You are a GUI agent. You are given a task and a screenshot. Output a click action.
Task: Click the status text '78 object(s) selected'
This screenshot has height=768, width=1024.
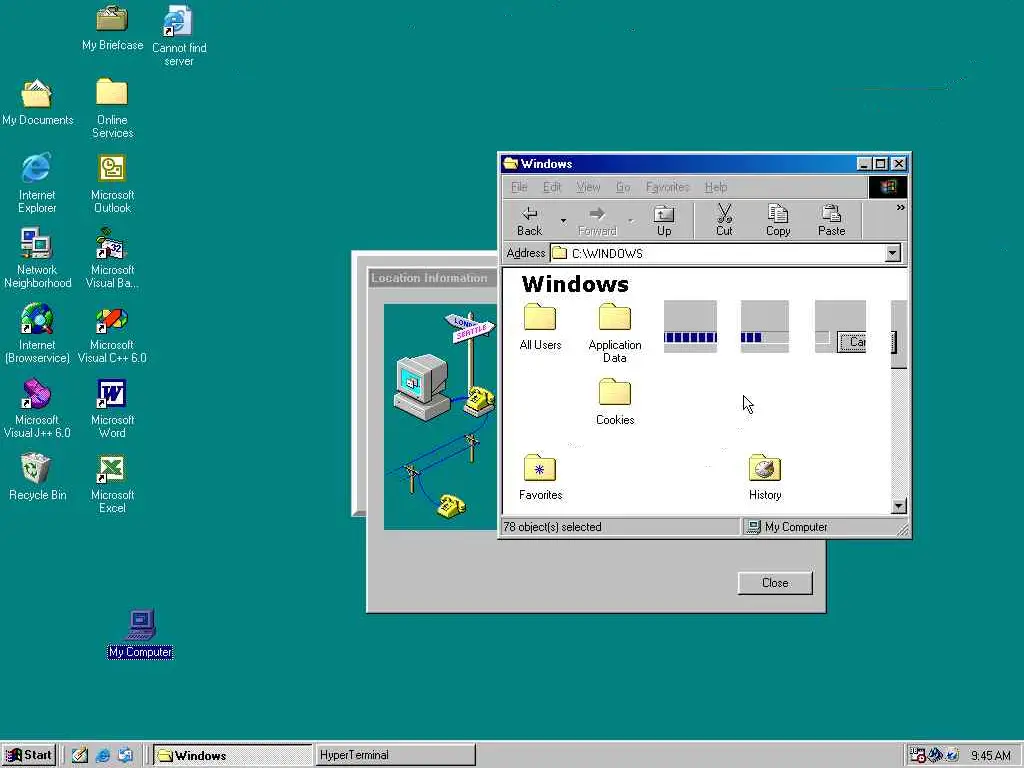pyautogui.click(x=552, y=527)
